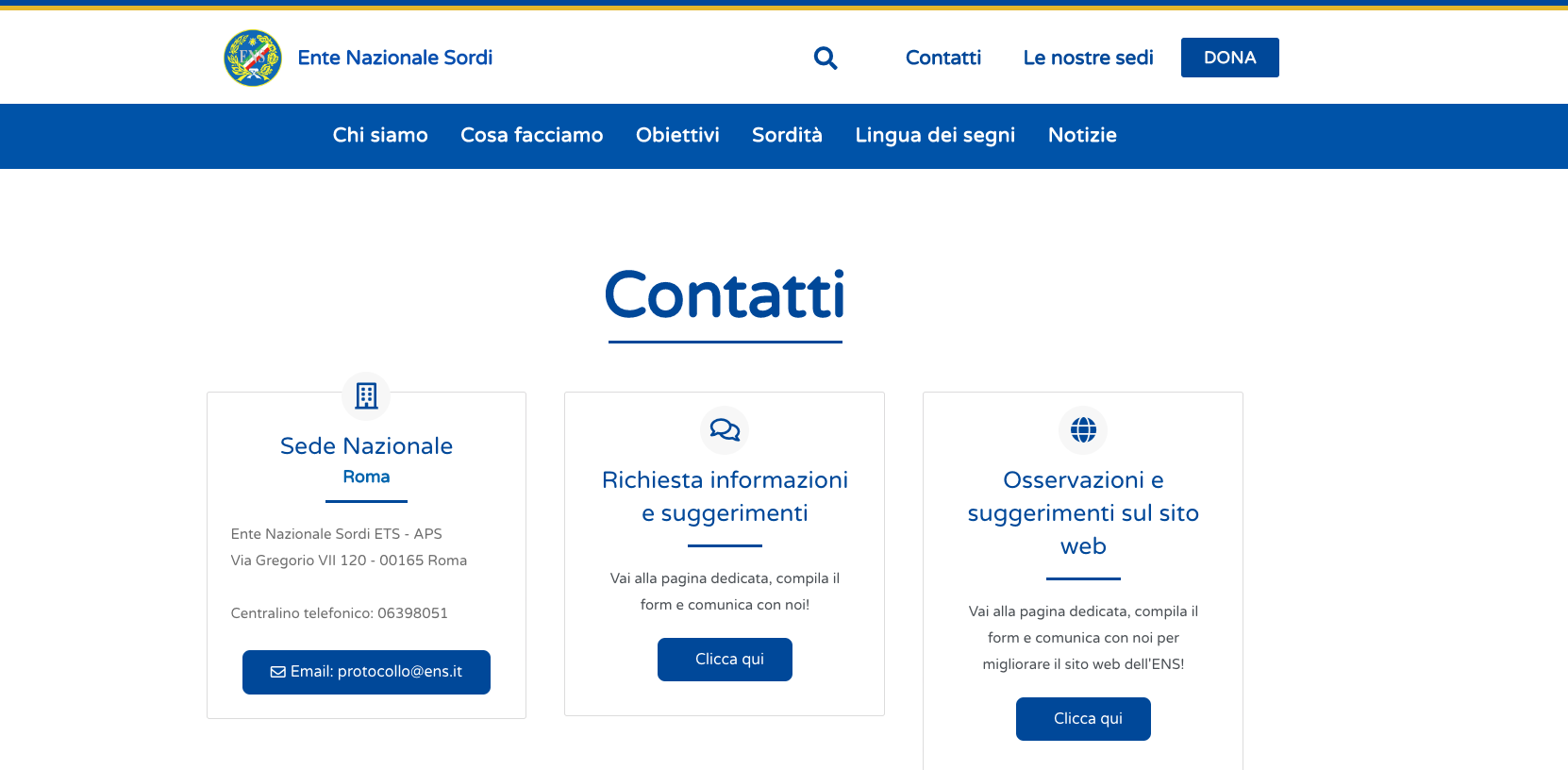Viewport: 1568px width, 770px height.
Task: Click 'Clicca qui' under Osservazioni sul sito web
Action: [1083, 719]
